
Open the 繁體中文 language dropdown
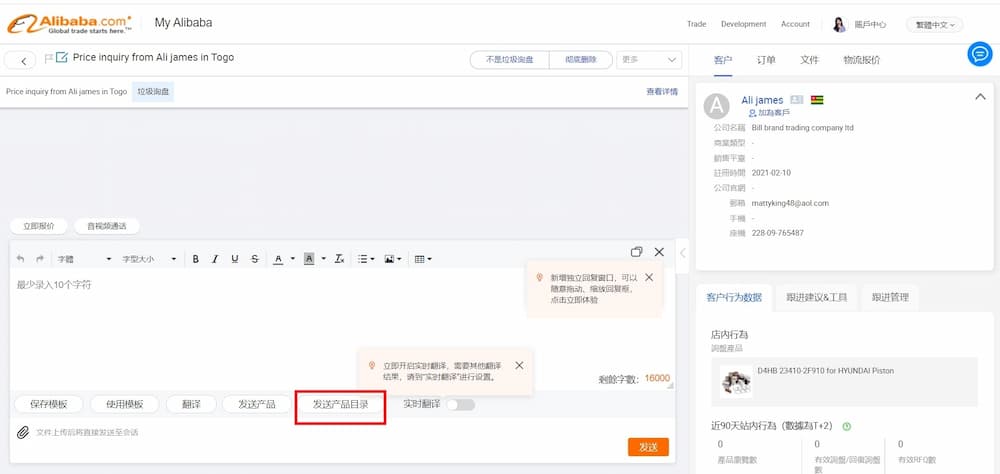pyautogui.click(x=934, y=25)
